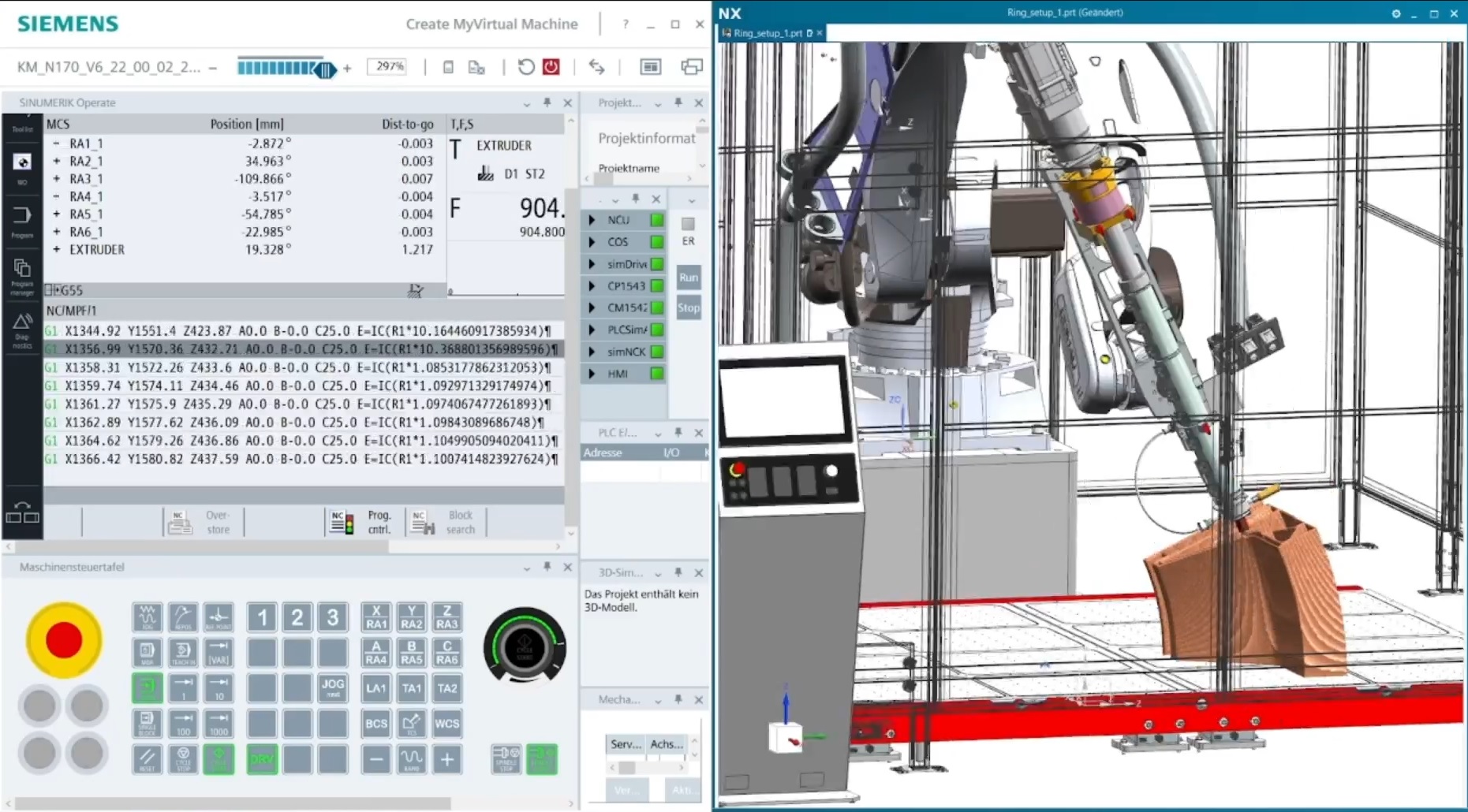Click the swap arrows icon in toolbar
Screen dimensions: 1468x812
(597, 67)
